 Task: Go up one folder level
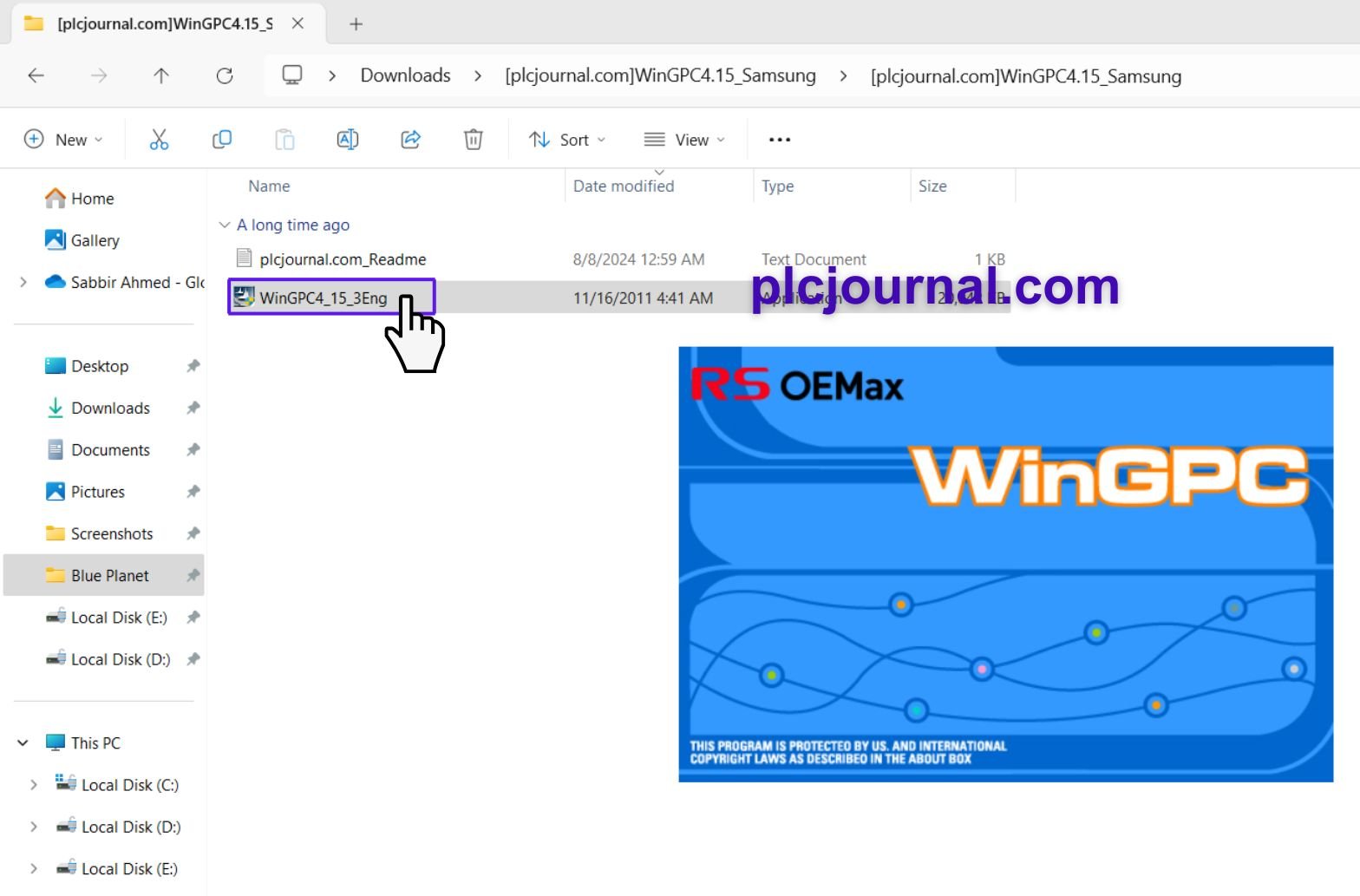click(x=161, y=76)
